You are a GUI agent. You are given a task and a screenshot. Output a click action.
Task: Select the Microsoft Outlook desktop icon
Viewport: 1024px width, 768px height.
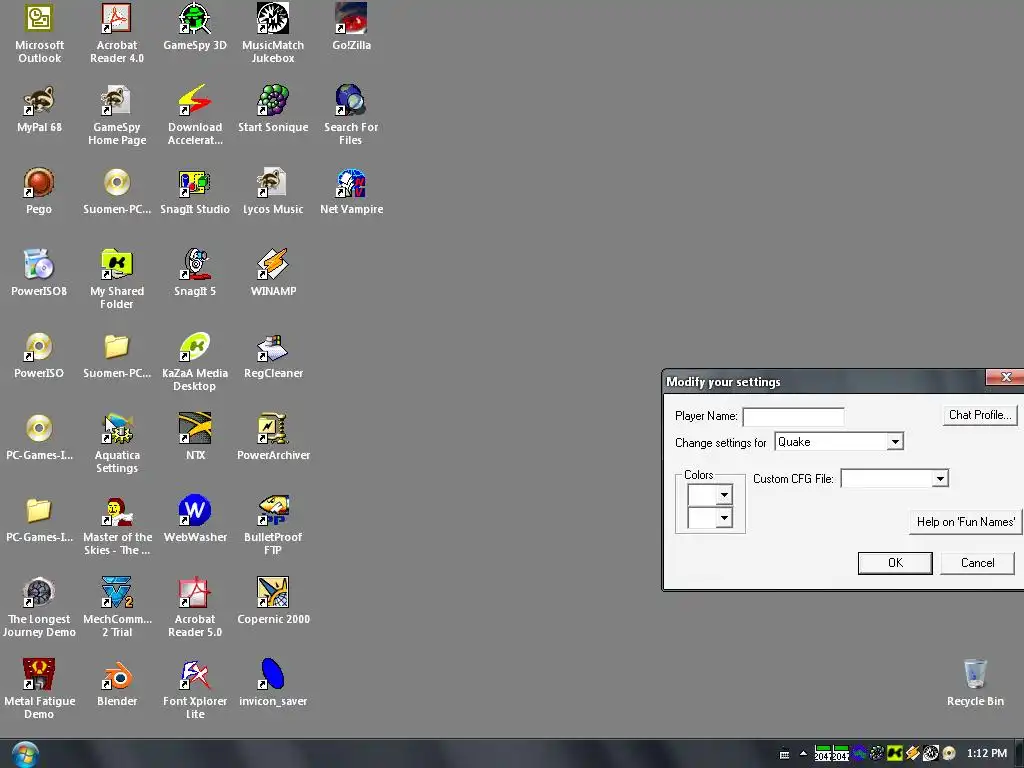point(39,19)
